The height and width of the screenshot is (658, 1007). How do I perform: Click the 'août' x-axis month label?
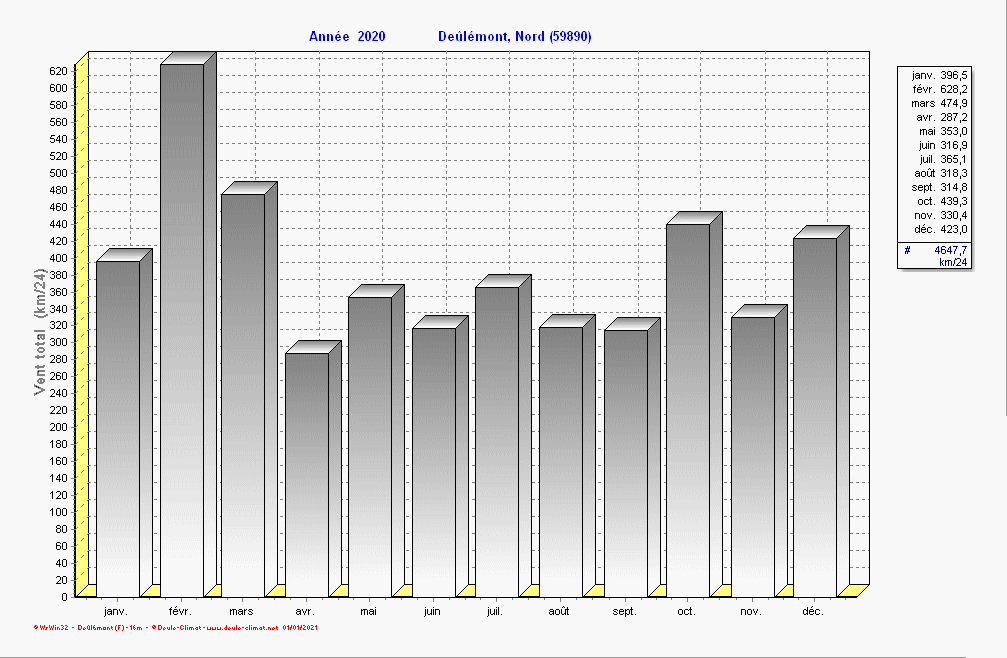tap(559, 611)
